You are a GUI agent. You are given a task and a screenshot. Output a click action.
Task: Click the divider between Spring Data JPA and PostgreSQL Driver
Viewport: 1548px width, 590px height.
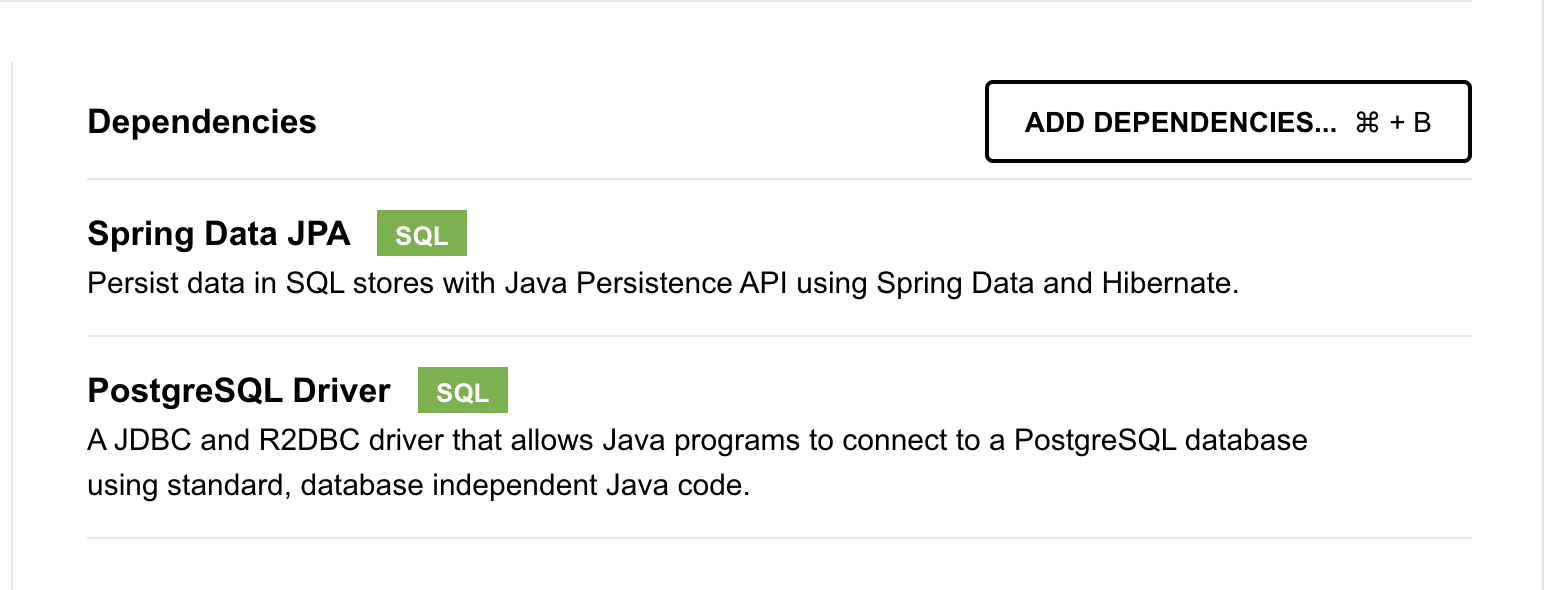(x=779, y=336)
